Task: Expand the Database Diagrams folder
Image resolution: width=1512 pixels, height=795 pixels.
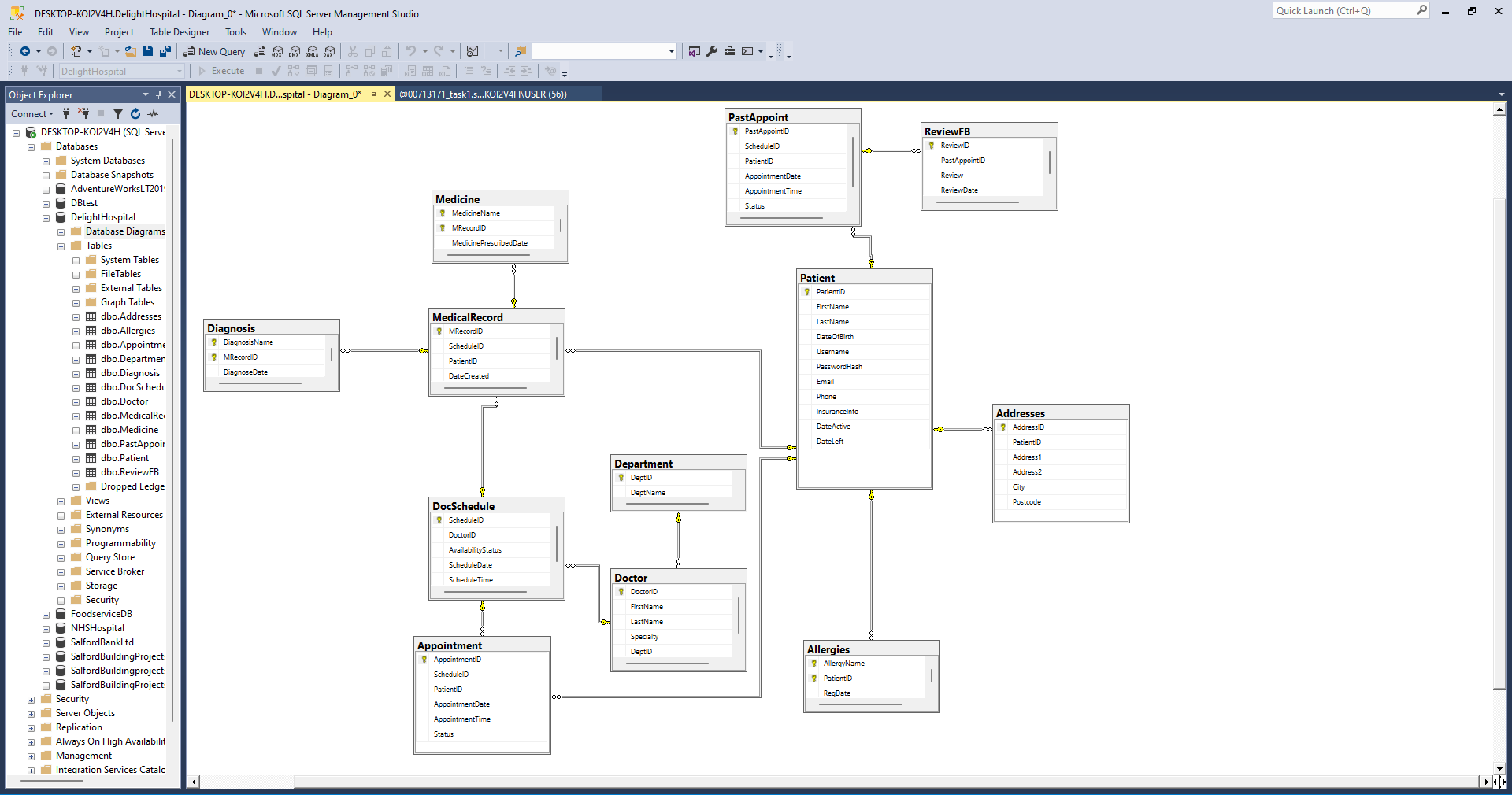Action: [61, 232]
